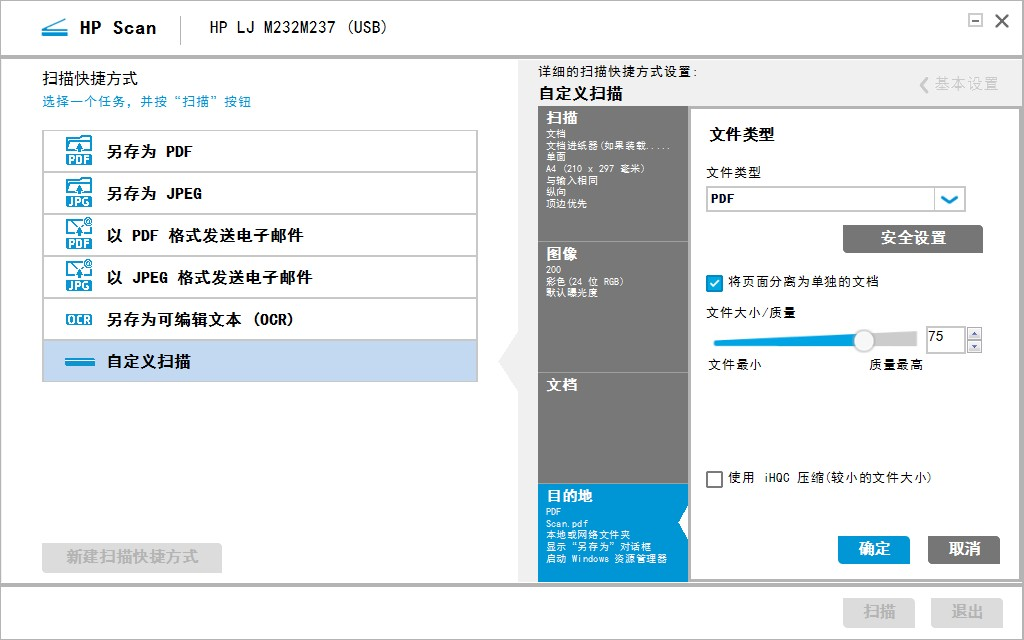Choose 以 JPEG 格式发送电子邮件 shortcut
The width and height of the screenshot is (1024, 640).
point(260,277)
